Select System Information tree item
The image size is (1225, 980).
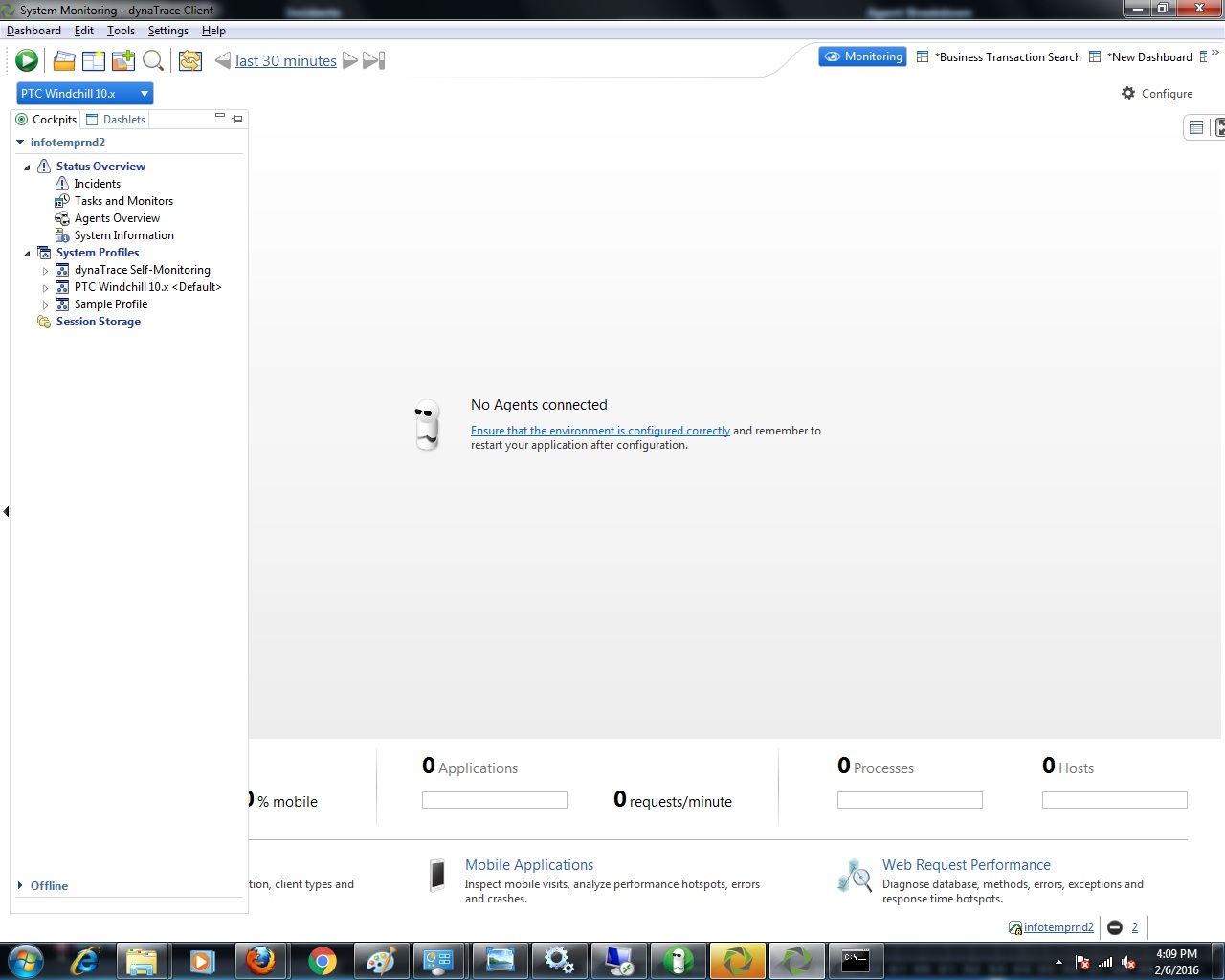tap(124, 235)
